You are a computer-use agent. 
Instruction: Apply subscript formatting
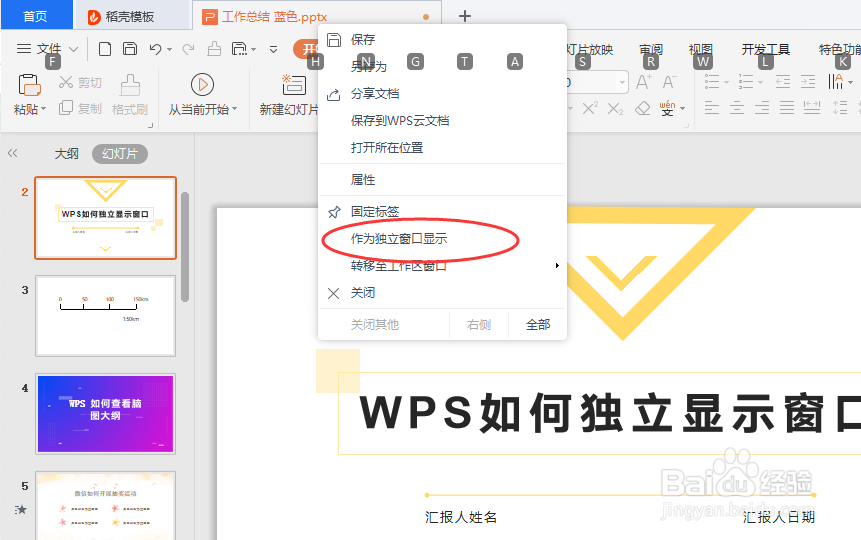coord(615,109)
